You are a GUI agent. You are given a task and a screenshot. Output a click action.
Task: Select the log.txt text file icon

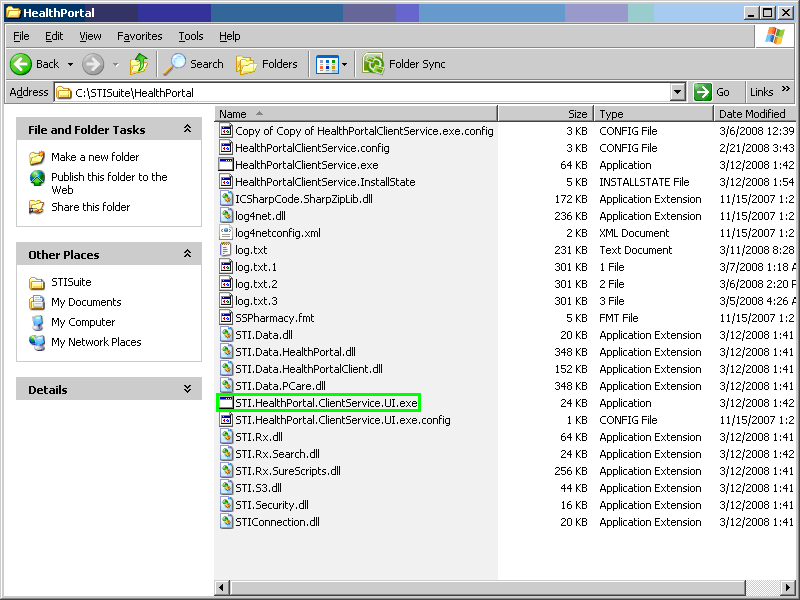point(225,250)
